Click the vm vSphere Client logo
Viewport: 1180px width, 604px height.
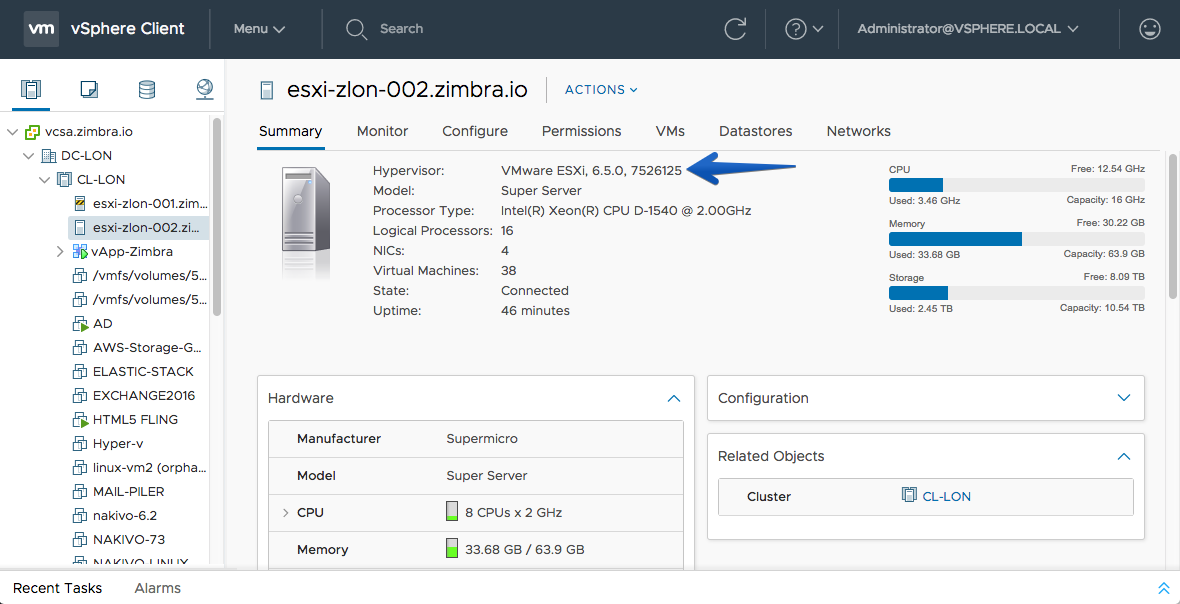[x=105, y=29]
